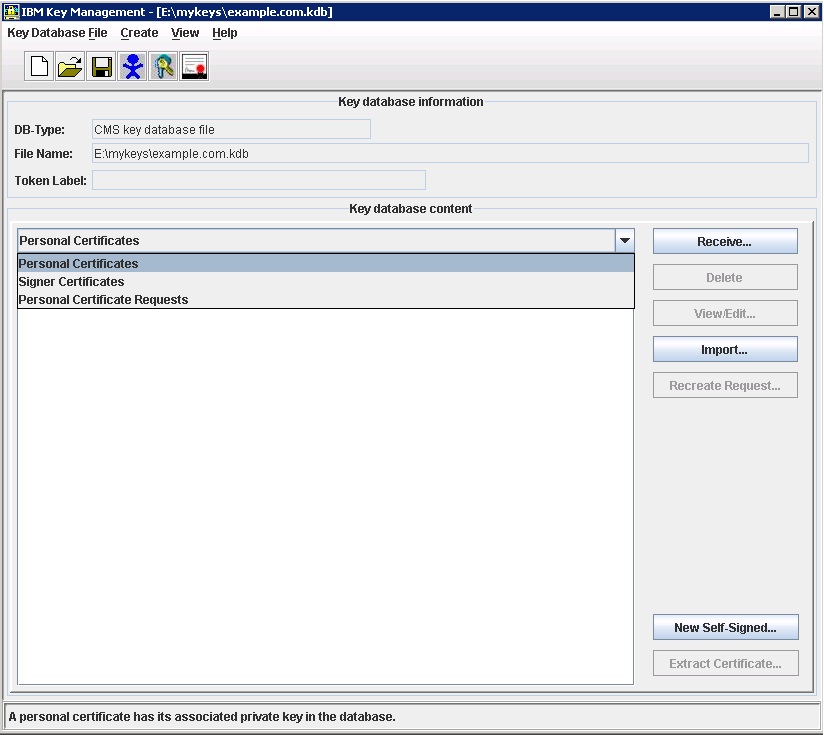This screenshot has height=735, width=824.
Task: Open the certificate document toolbar icon
Action: coord(194,65)
